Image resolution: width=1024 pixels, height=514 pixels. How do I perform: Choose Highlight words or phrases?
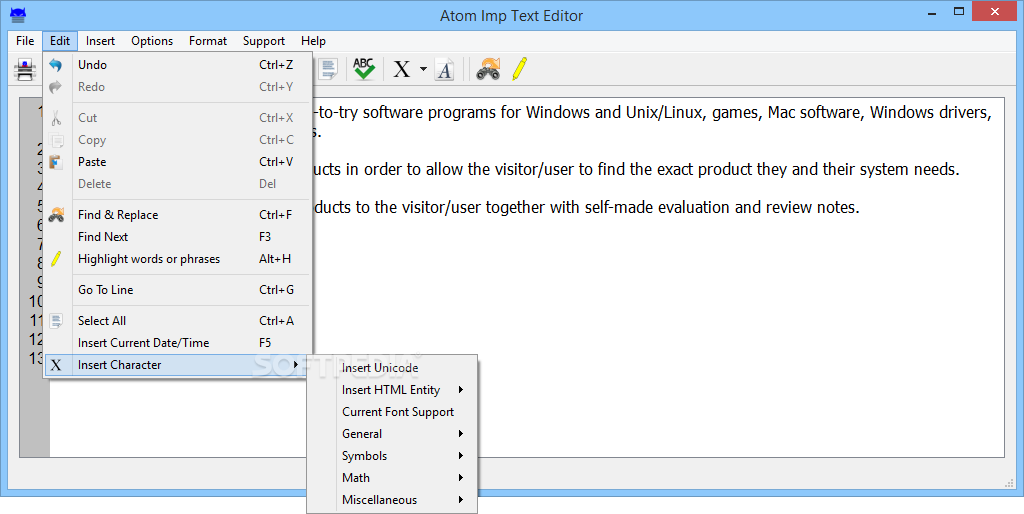pyautogui.click(x=178, y=259)
